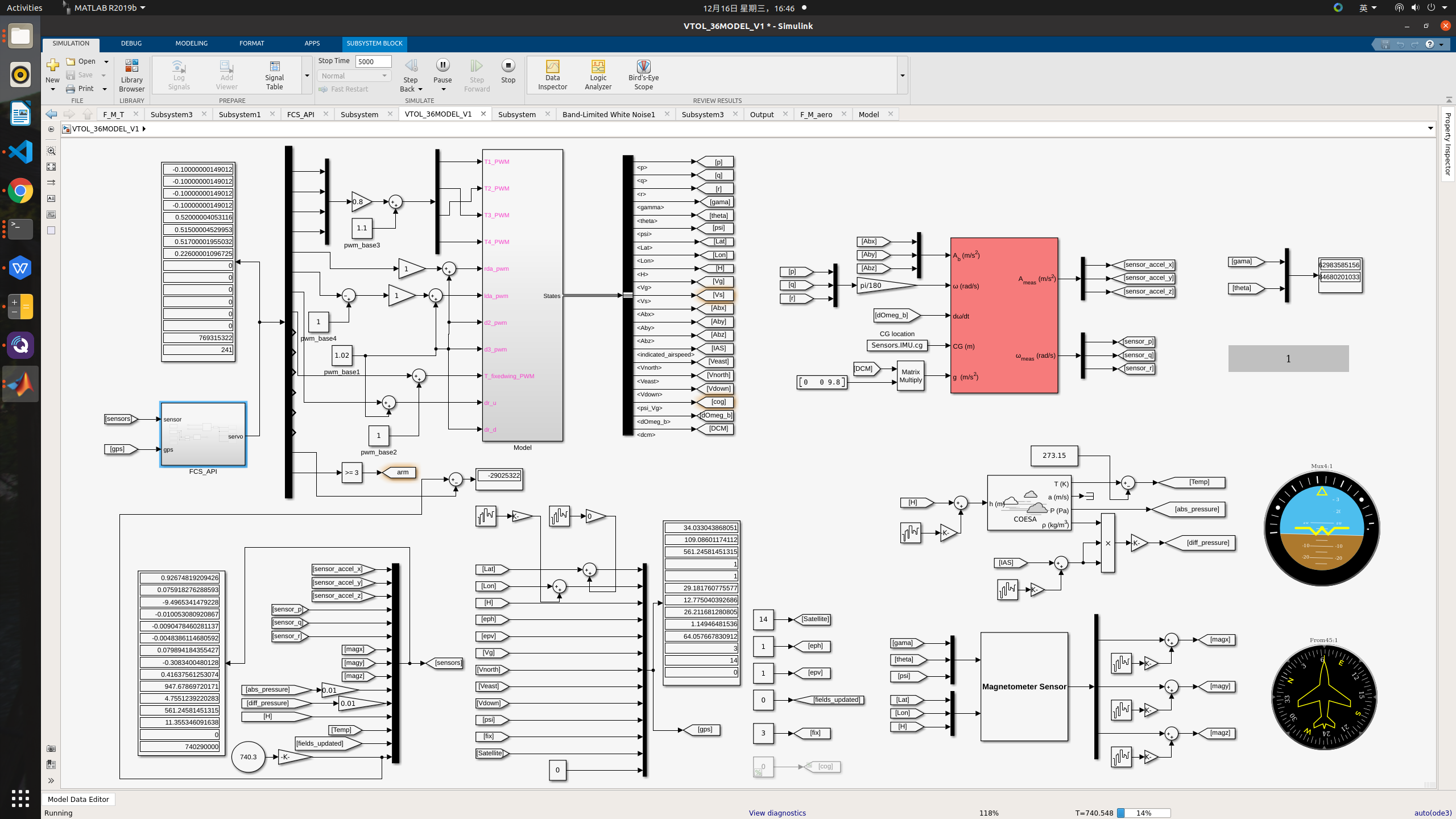
Task: Launch the Logic Analyzer
Action: tap(598, 75)
